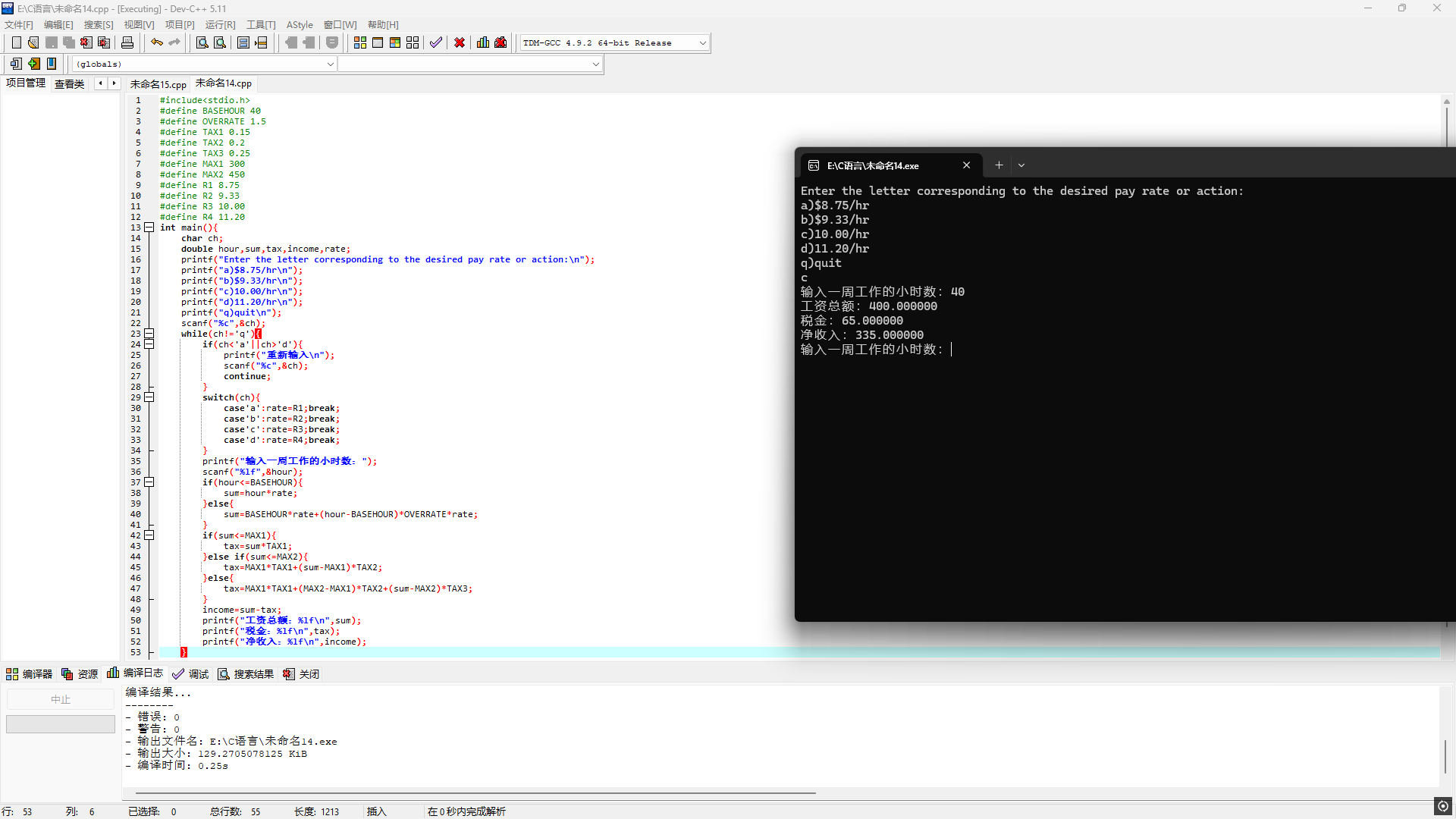Open the (globals) scope dropdown

point(330,64)
